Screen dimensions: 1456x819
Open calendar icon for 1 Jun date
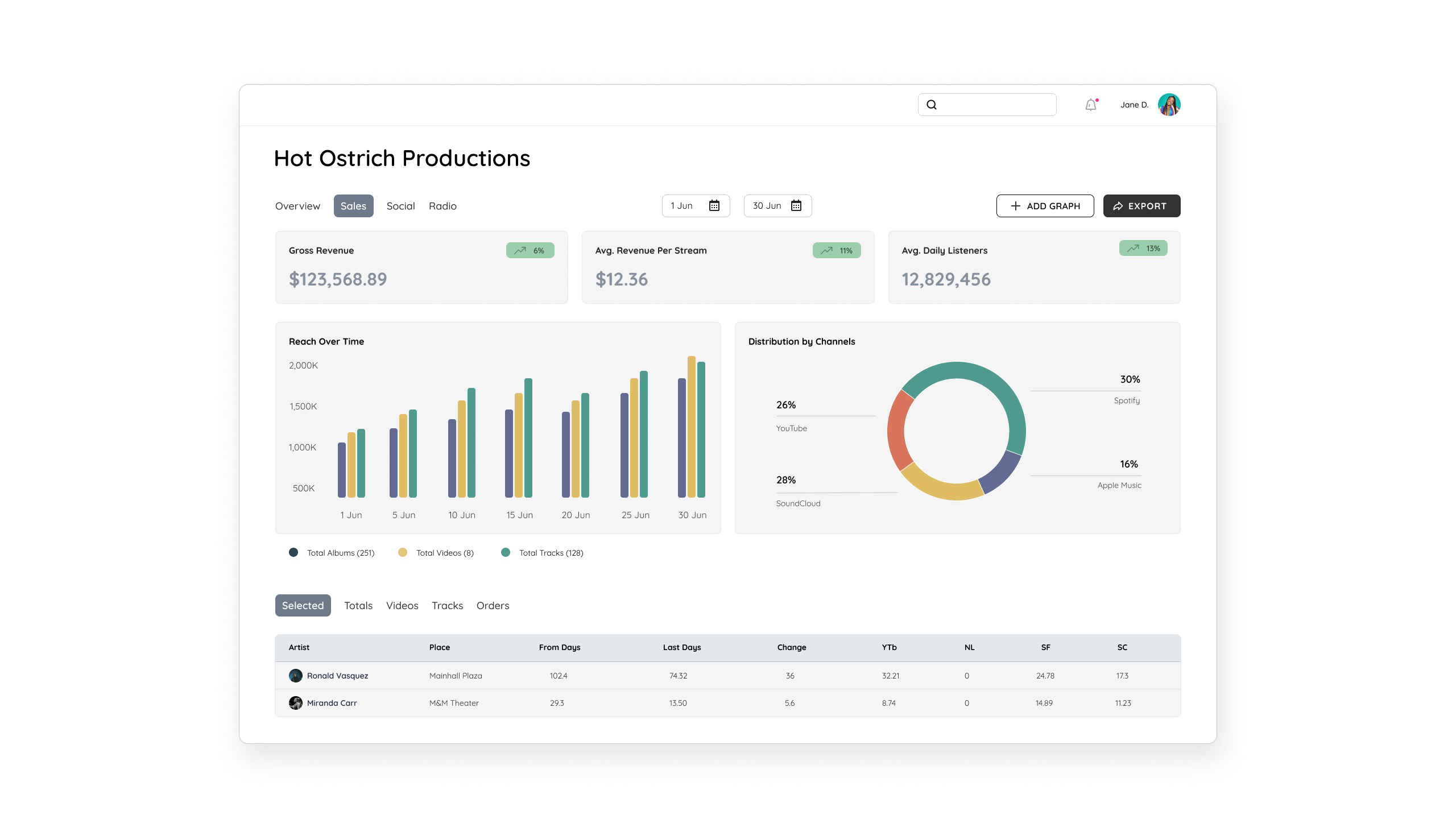pyautogui.click(x=714, y=206)
